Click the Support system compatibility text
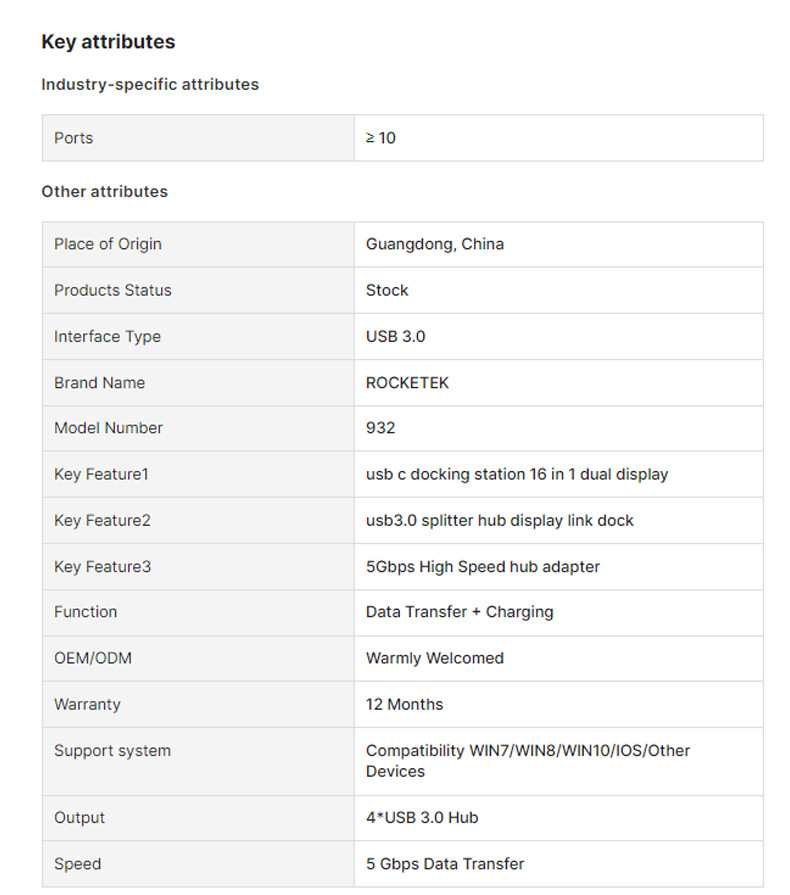 [528, 761]
